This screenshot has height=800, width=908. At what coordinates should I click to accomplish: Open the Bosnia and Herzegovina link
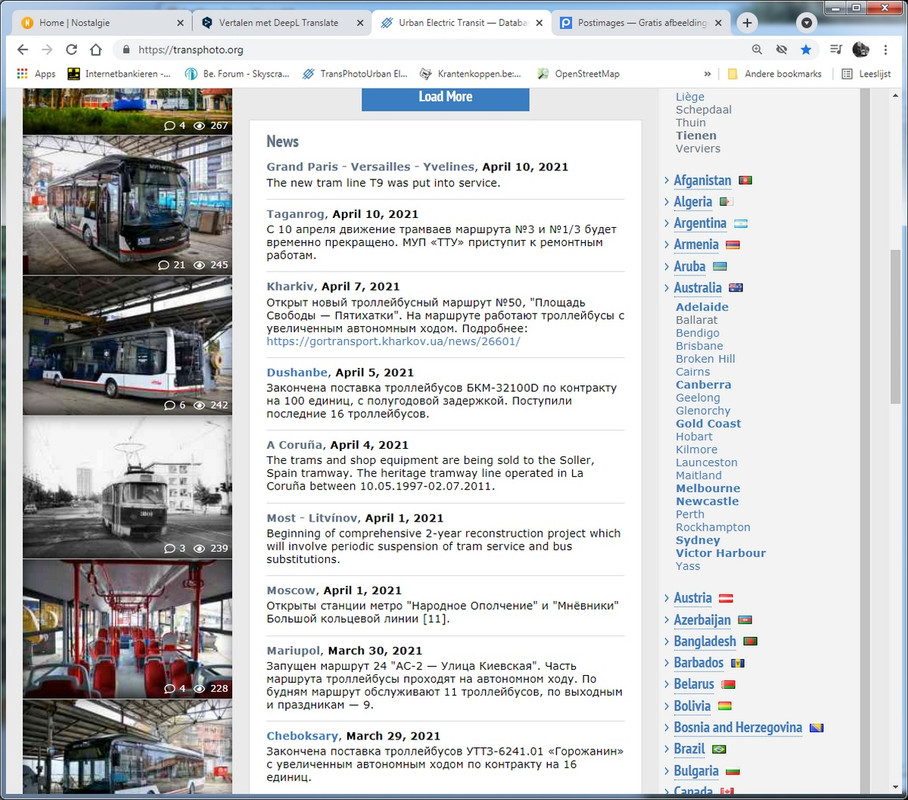[738, 728]
